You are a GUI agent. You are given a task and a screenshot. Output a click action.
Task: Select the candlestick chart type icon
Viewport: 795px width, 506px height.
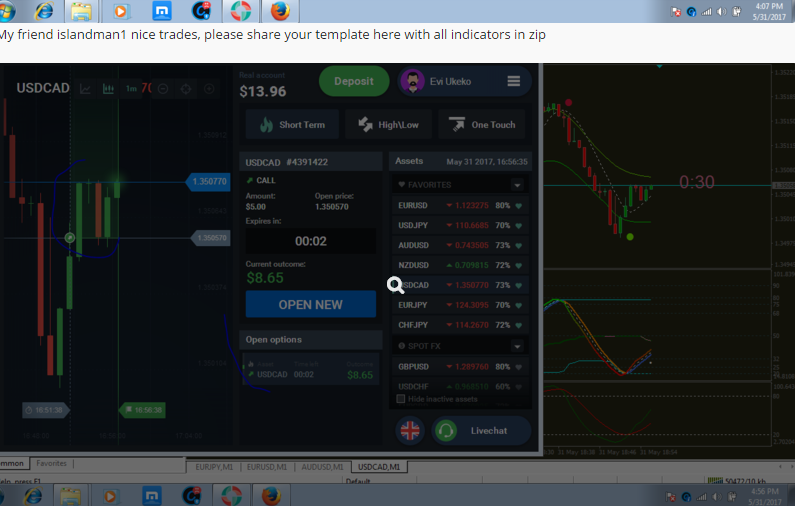coord(108,89)
